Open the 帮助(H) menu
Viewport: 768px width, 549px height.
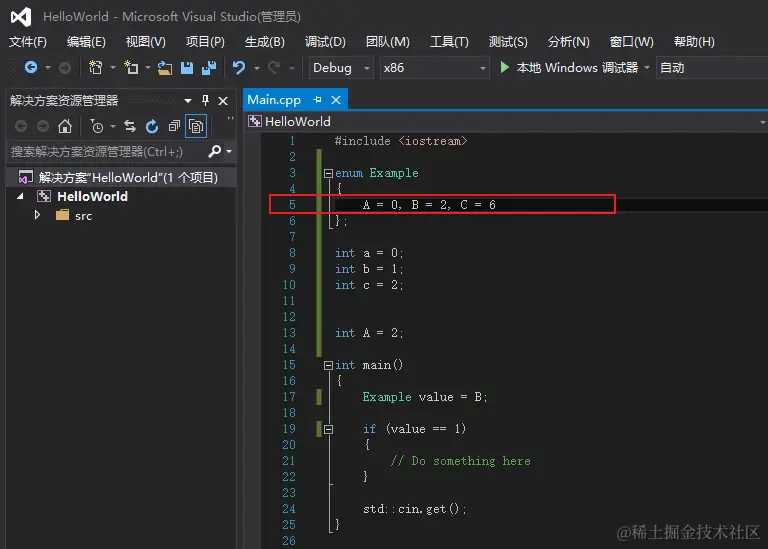click(x=694, y=42)
